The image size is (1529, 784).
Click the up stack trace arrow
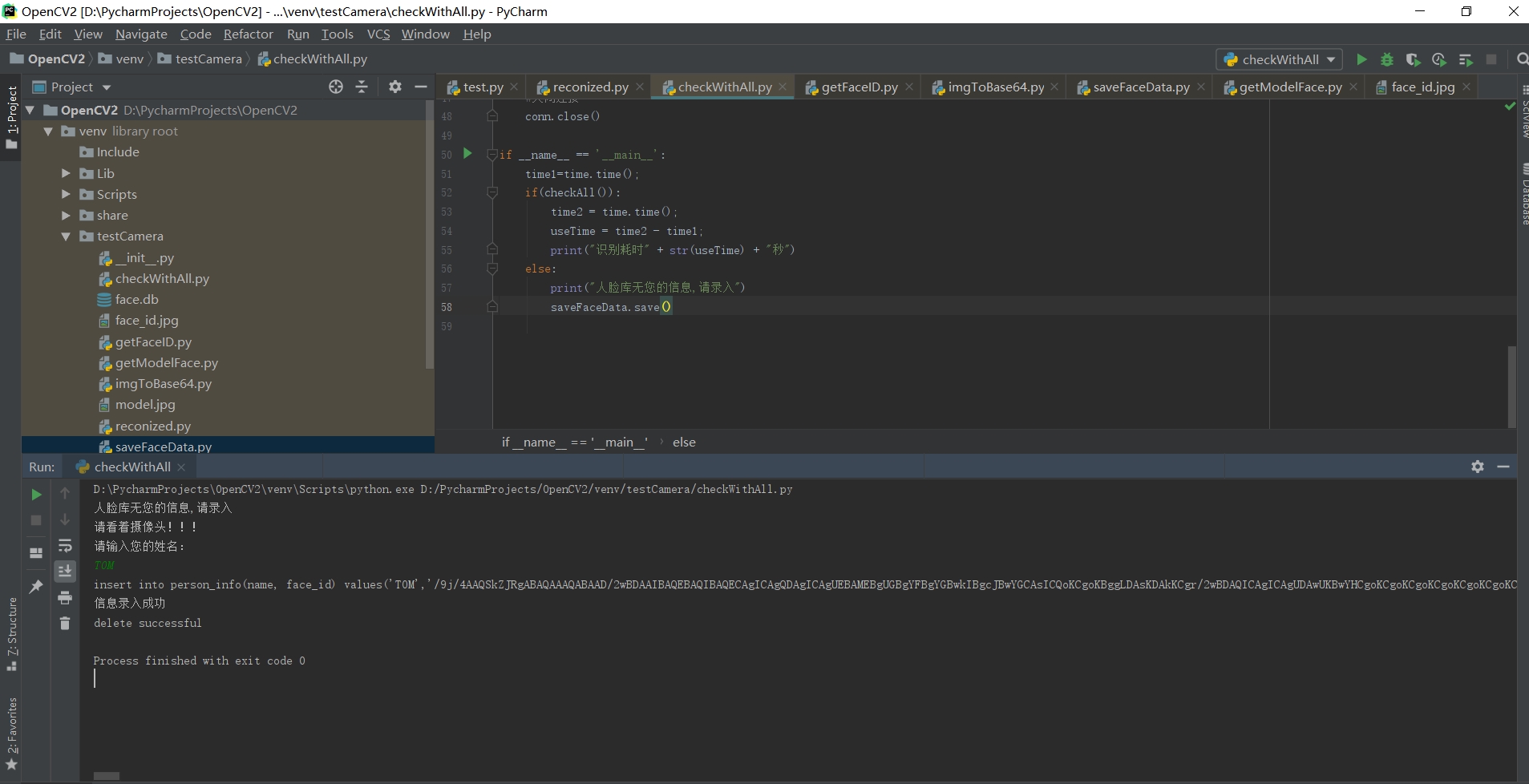click(x=65, y=494)
